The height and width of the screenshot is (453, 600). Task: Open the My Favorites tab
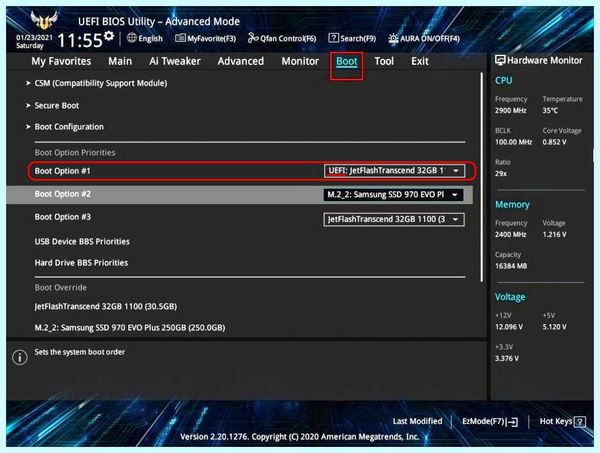tap(61, 61)
